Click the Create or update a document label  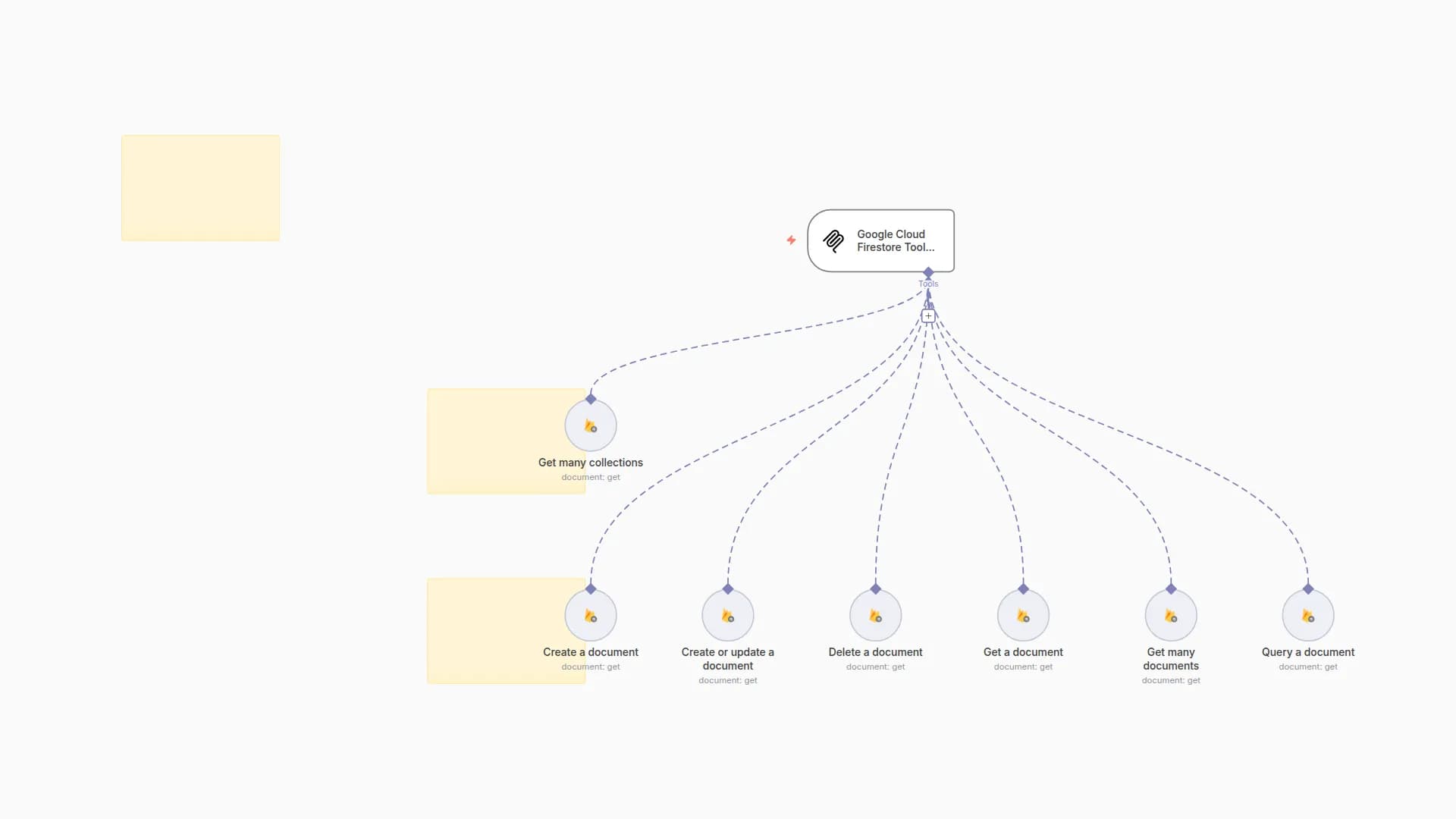728,659
